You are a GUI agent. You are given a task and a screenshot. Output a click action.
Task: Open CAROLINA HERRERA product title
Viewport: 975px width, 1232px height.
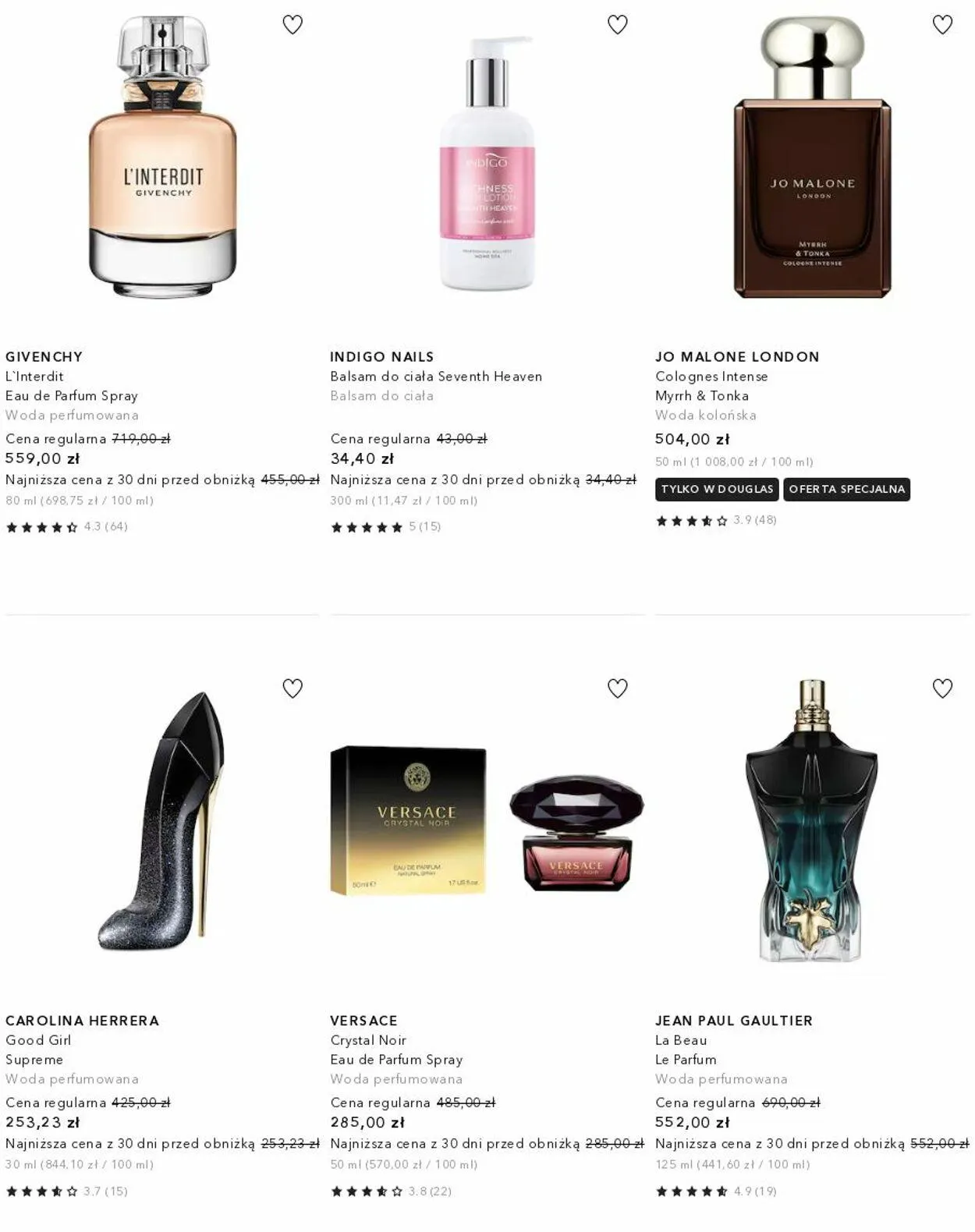pyautogui.click(x=82, y=1021)
